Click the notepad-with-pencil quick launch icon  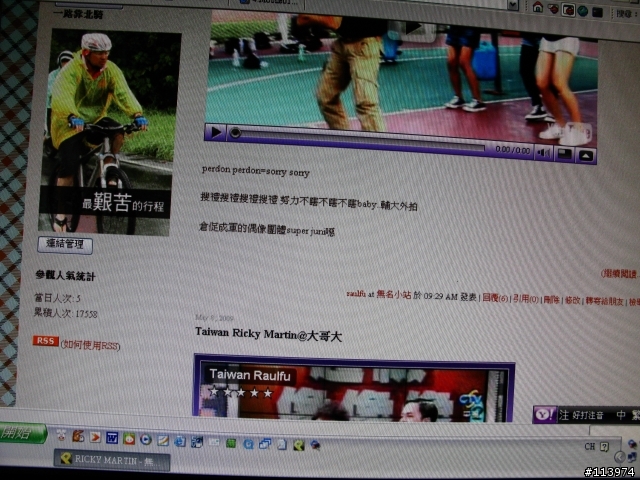tap(163, 440)
